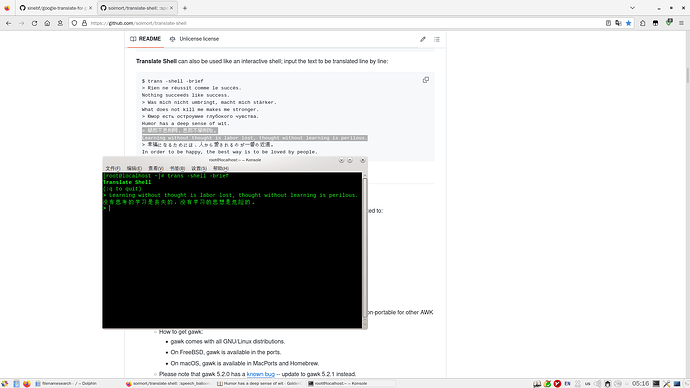Viewport: 690px width, 388px height.
Task: Open the Firefox hamburger application menu
Action: tap(681, 23)
